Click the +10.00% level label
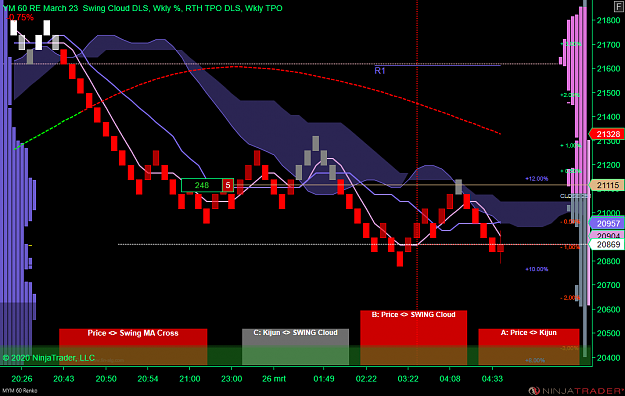The image size is (625, 396). tap(537, 269)
